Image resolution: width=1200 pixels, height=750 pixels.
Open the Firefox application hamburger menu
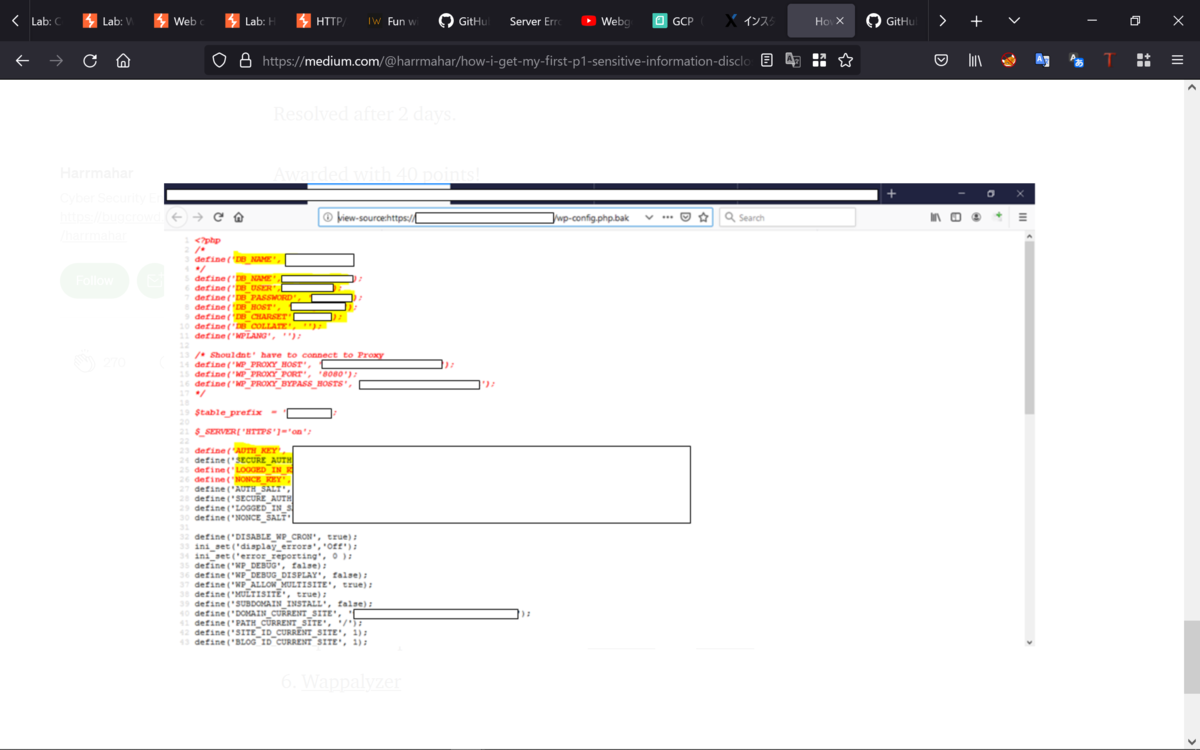pyautogui.click(x=1177, y=61)
